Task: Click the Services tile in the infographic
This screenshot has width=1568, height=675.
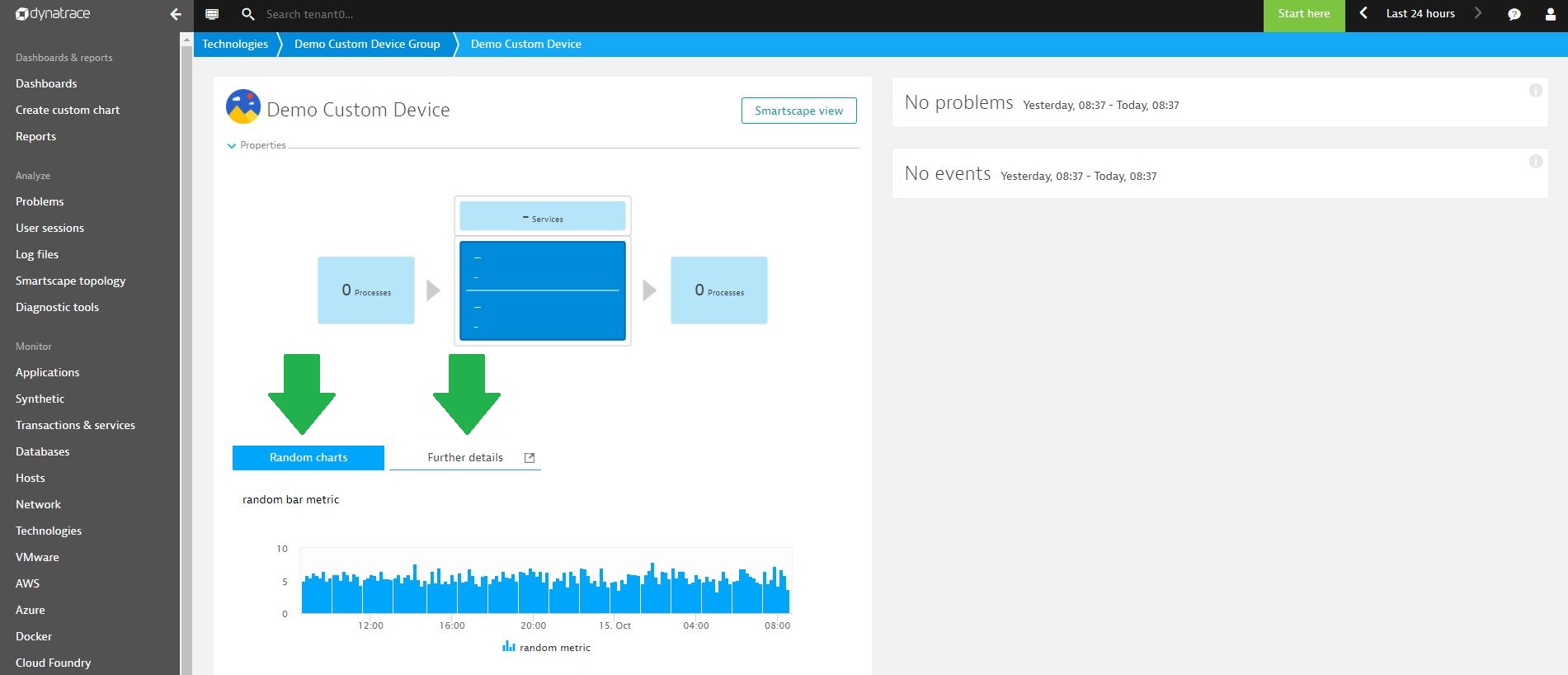Action: pos(543,216)
